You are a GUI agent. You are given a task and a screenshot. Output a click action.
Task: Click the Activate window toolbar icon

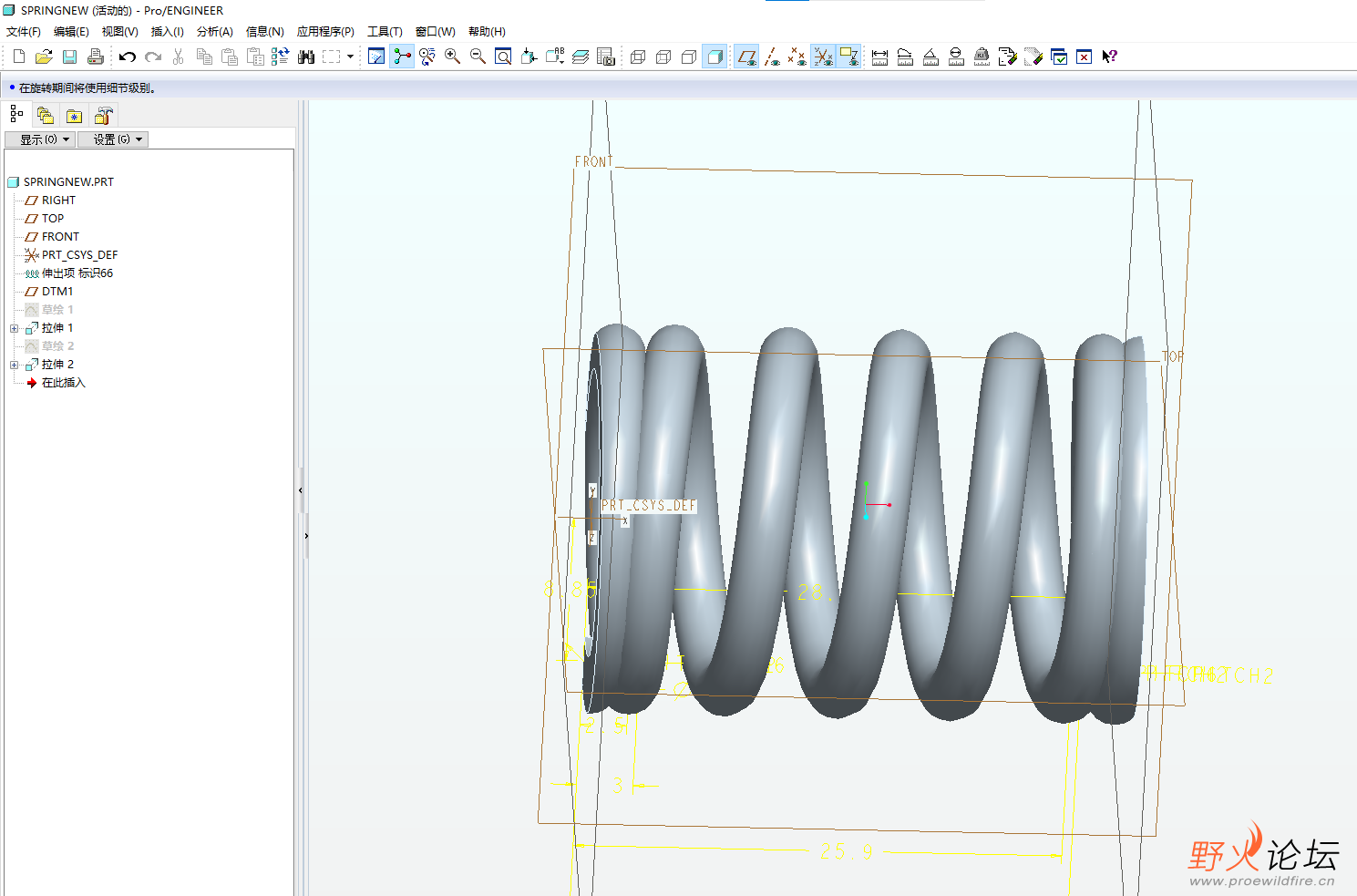1059,57
